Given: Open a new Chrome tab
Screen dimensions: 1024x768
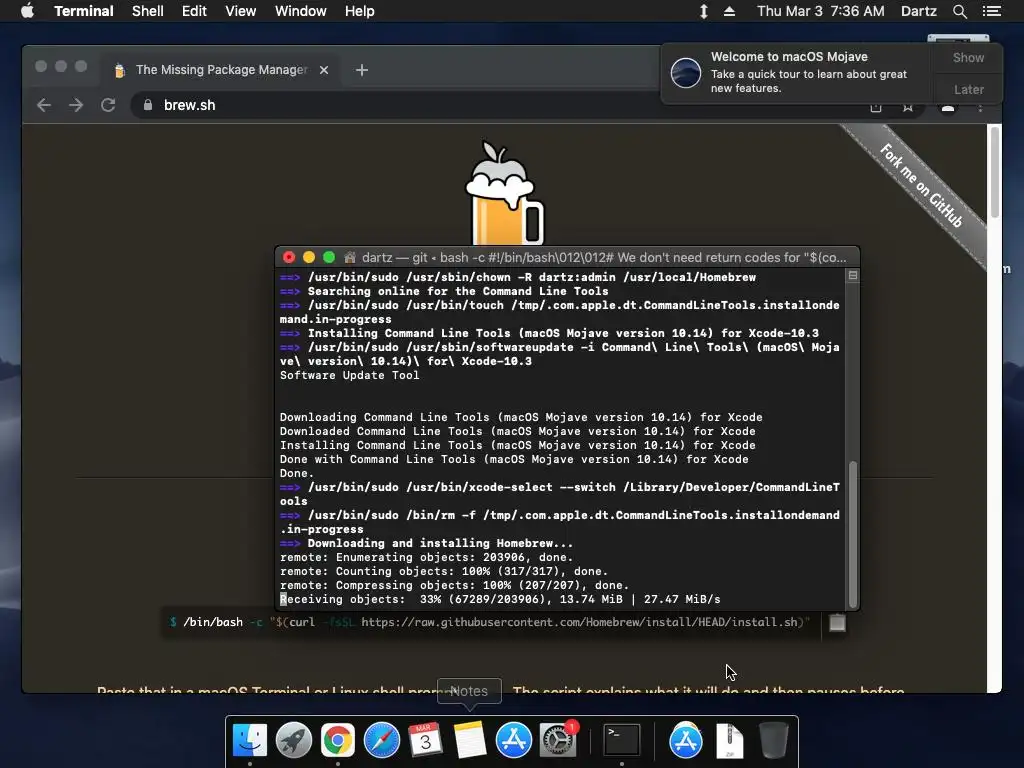Looking at the screenshot, I should 362,70.
